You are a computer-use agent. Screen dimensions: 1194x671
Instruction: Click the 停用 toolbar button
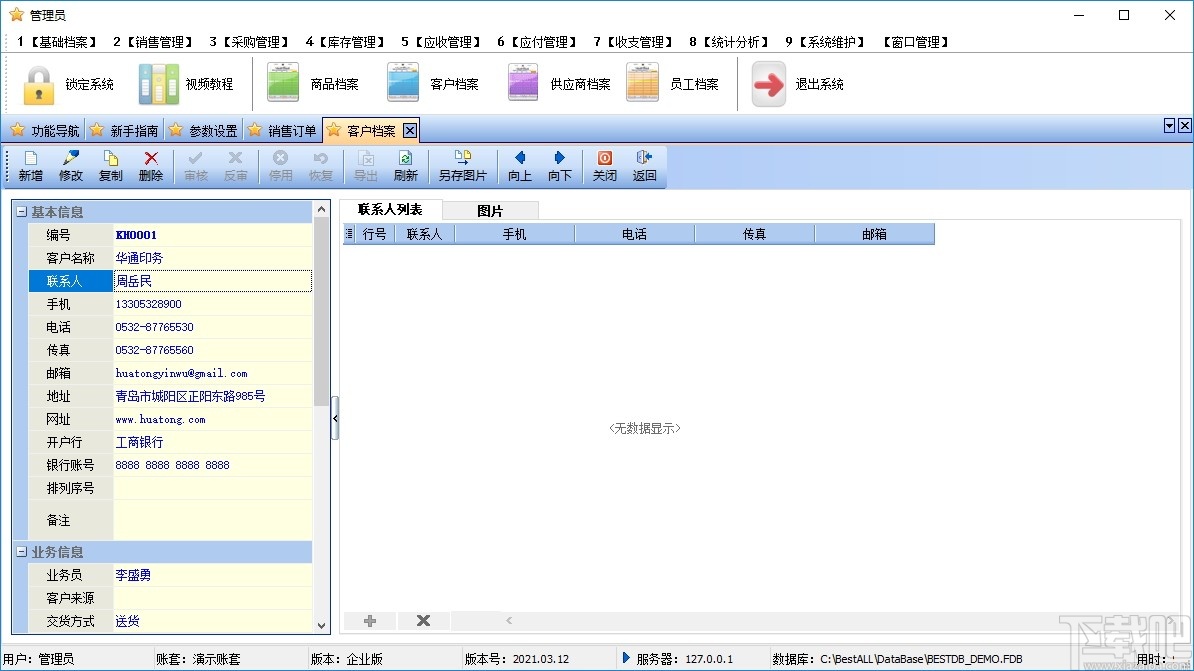[280, 166]
